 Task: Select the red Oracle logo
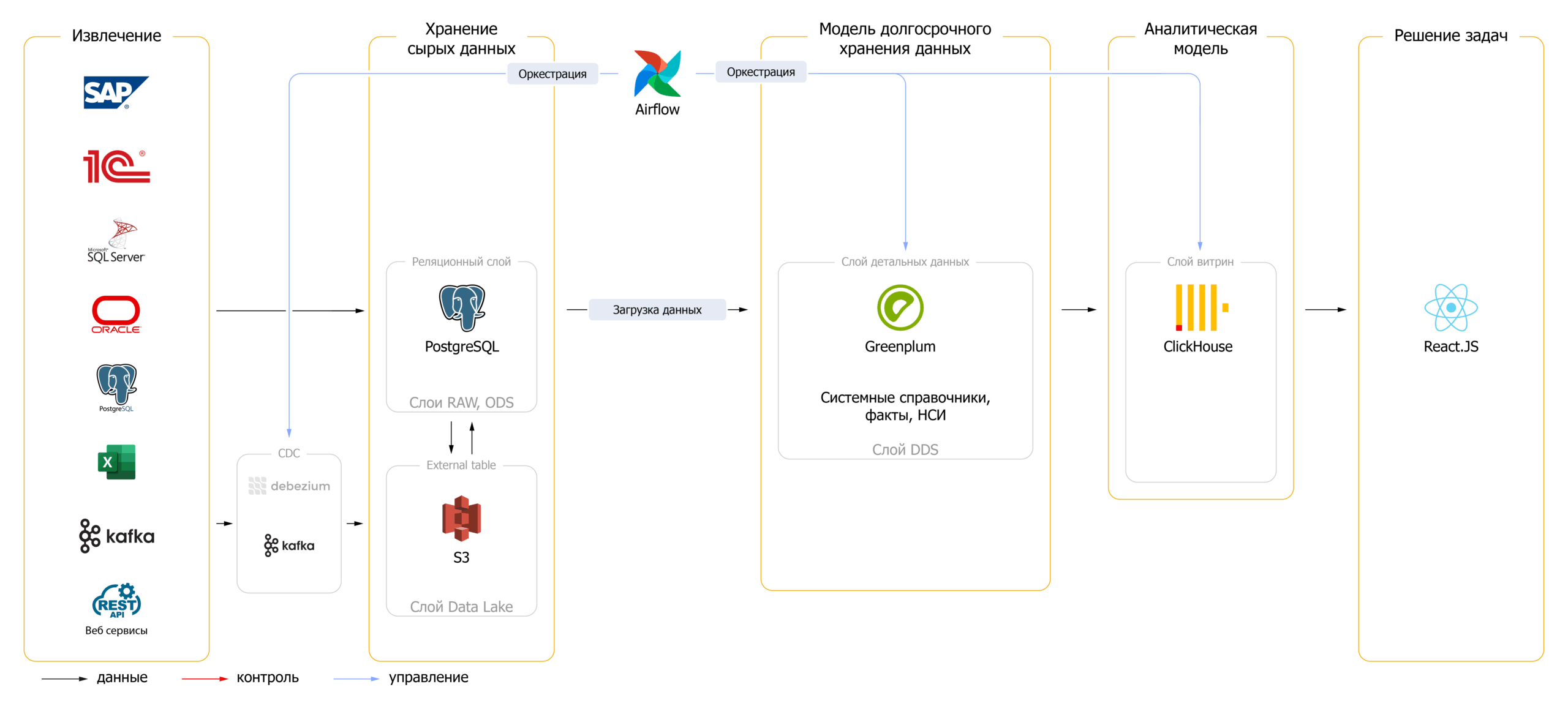(116, 314)
